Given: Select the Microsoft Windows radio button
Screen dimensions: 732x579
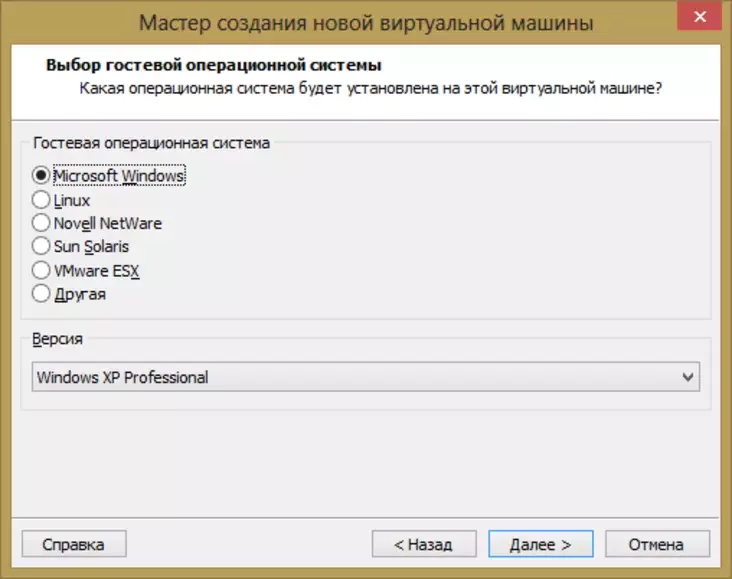Looking at the screenshot, I should [41, 175].
